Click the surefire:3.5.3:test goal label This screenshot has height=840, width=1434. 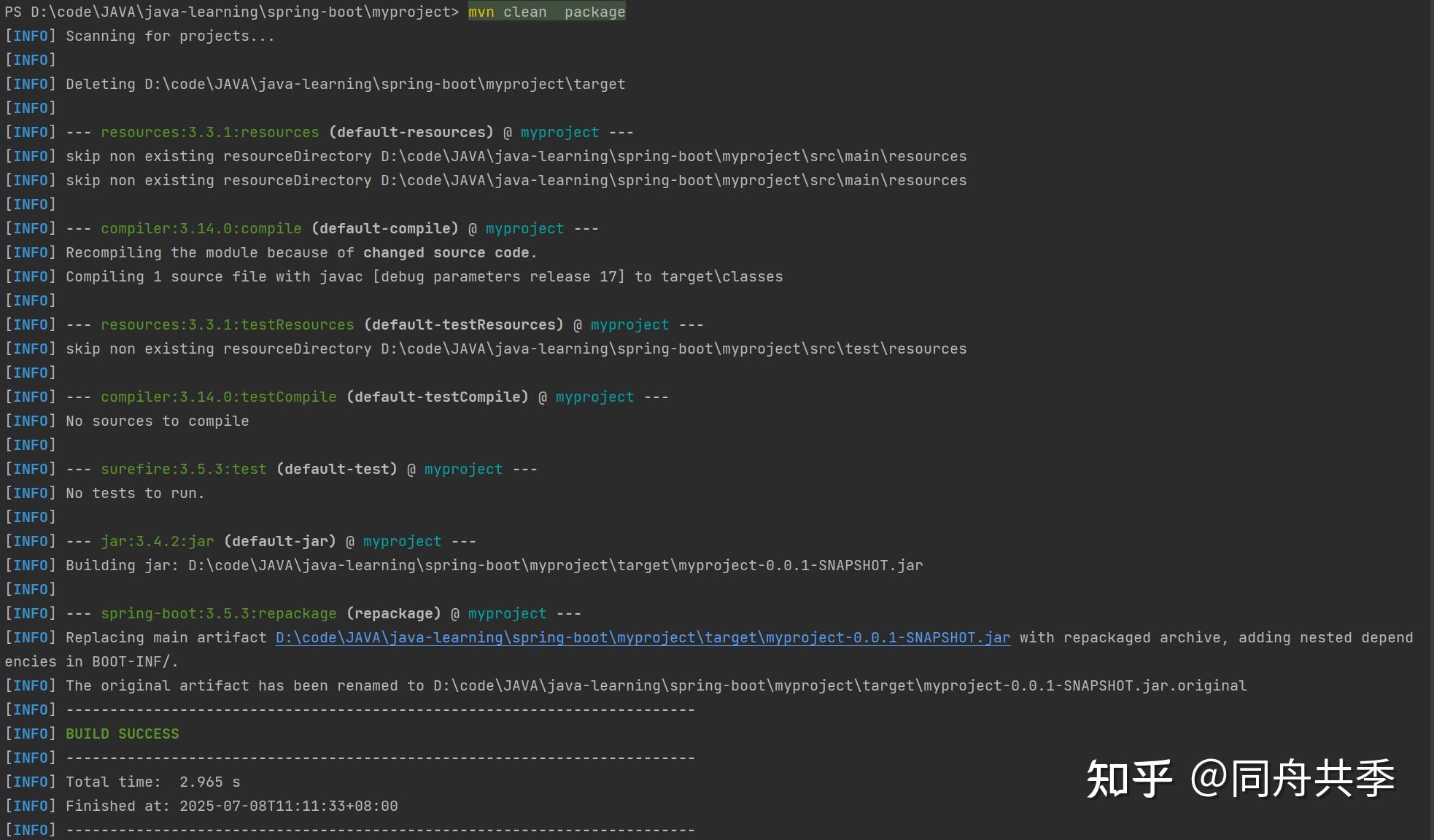click(x=183, y=469)
